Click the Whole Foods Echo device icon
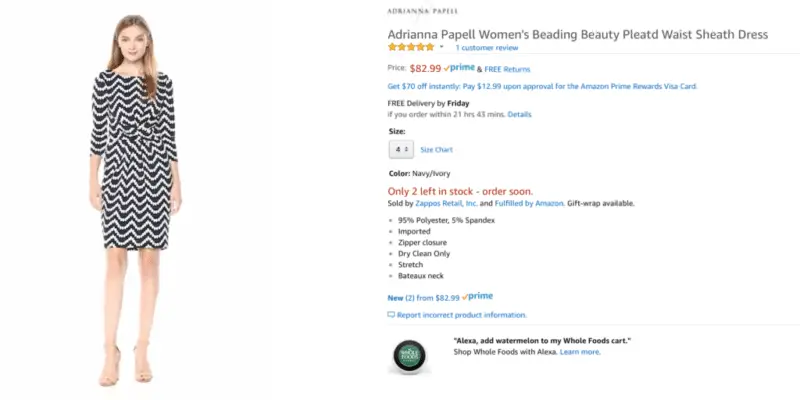The image size is (800, 400). 409,356
